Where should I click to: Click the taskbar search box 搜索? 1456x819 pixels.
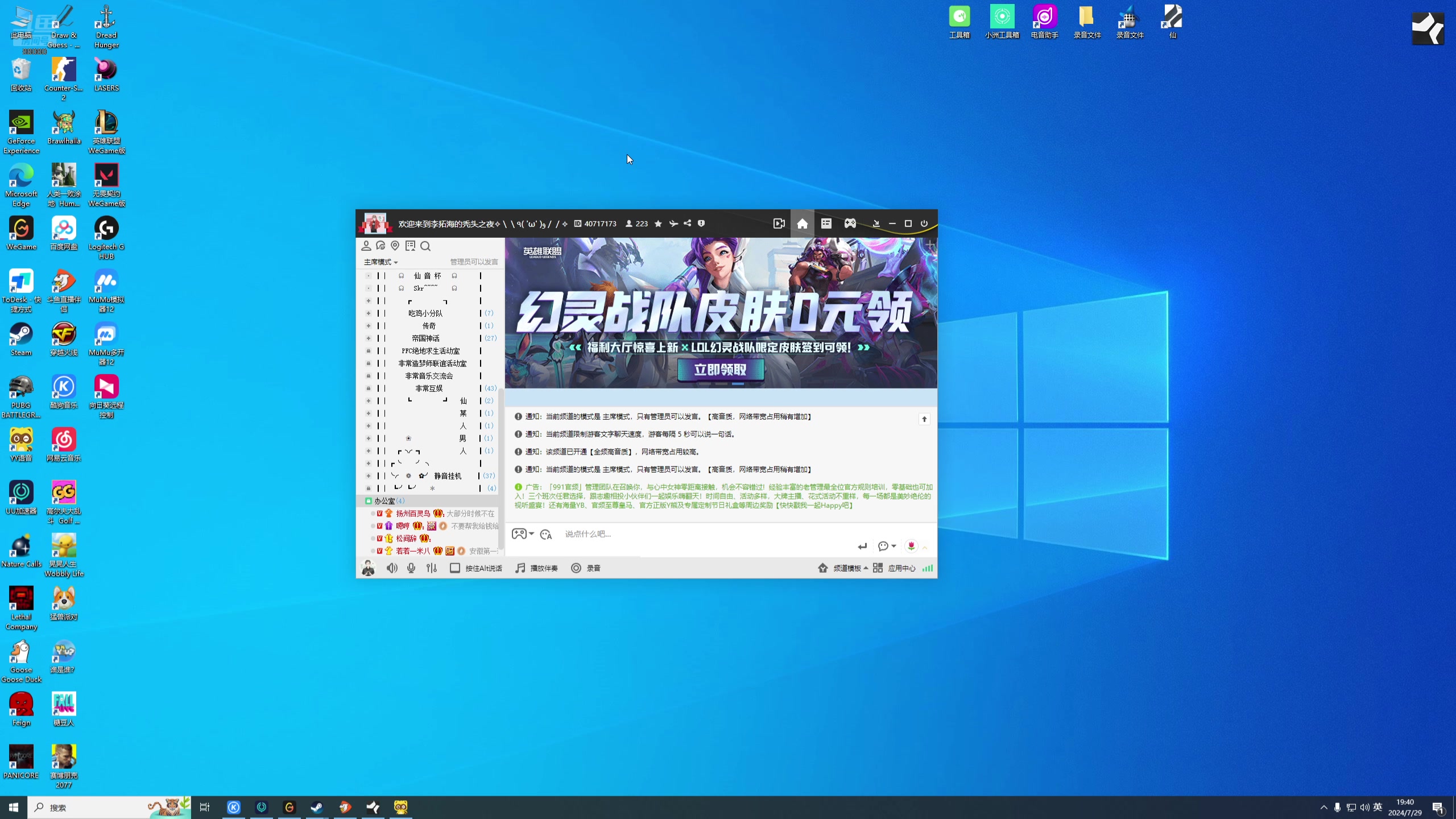click(109, 807)
